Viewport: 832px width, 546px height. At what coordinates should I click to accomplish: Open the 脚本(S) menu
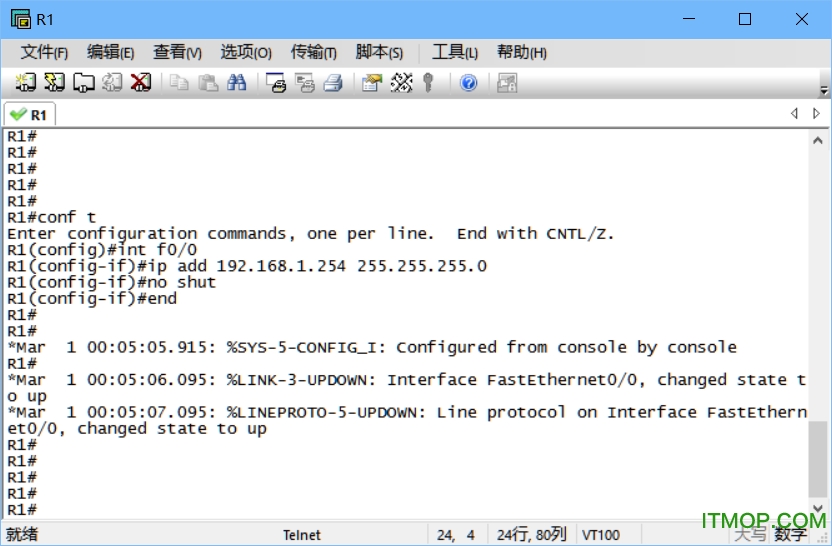coord(379,52)
